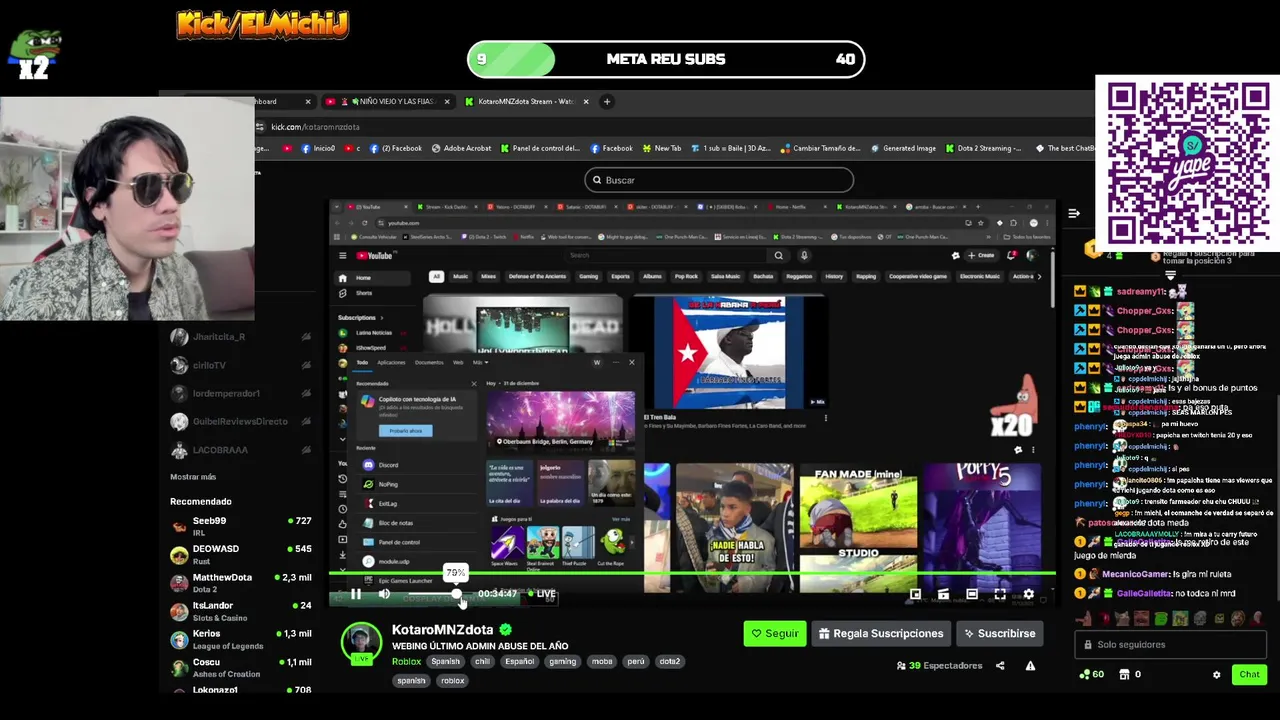Open the channel points balance 60

1092,675
